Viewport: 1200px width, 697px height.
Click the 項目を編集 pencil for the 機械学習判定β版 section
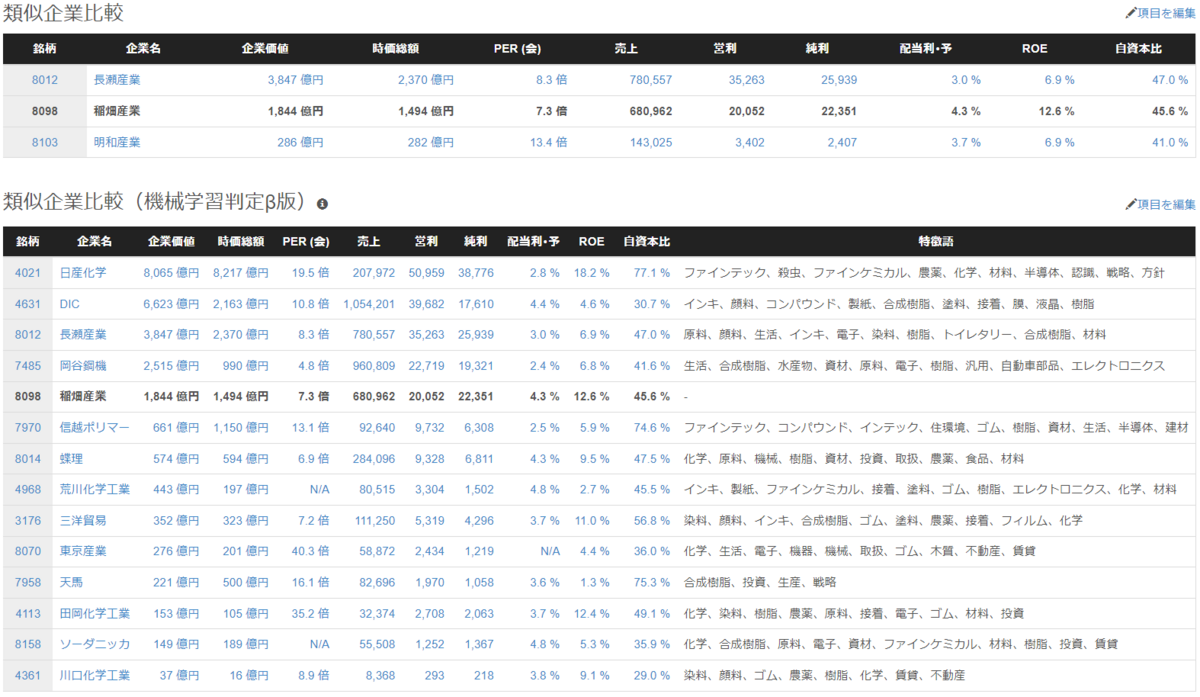(x=1160, y=204)
